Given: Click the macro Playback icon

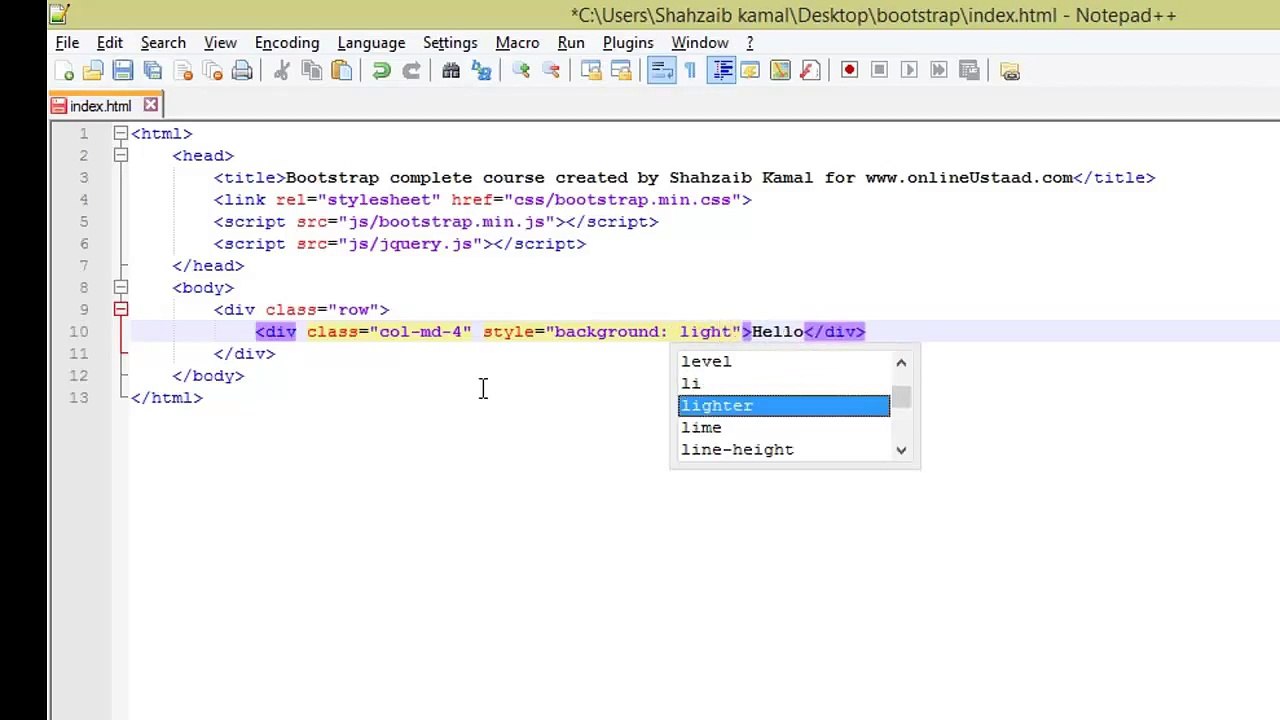Looking at the screenshot, I should 909,71.
